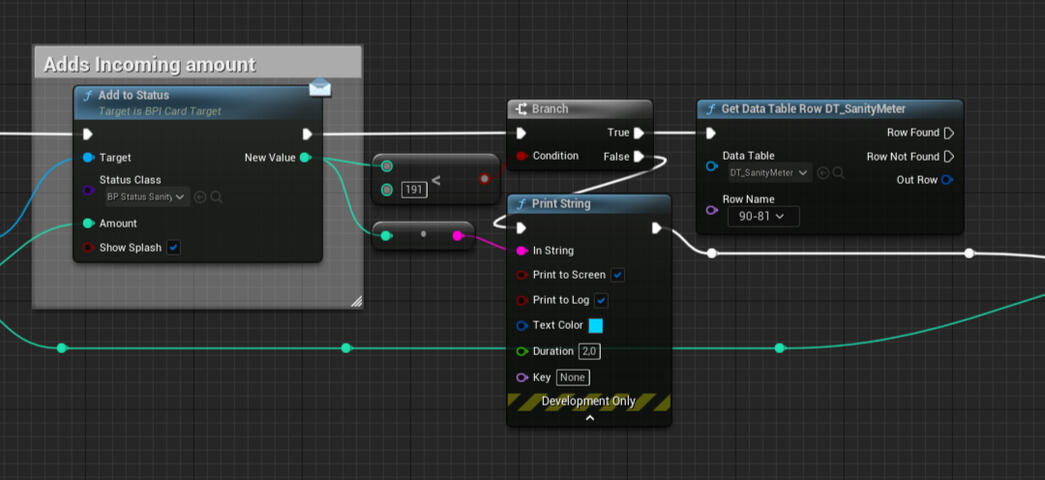Click the Duration value field
Screen dimensions: 1045x480
(589, 352)
